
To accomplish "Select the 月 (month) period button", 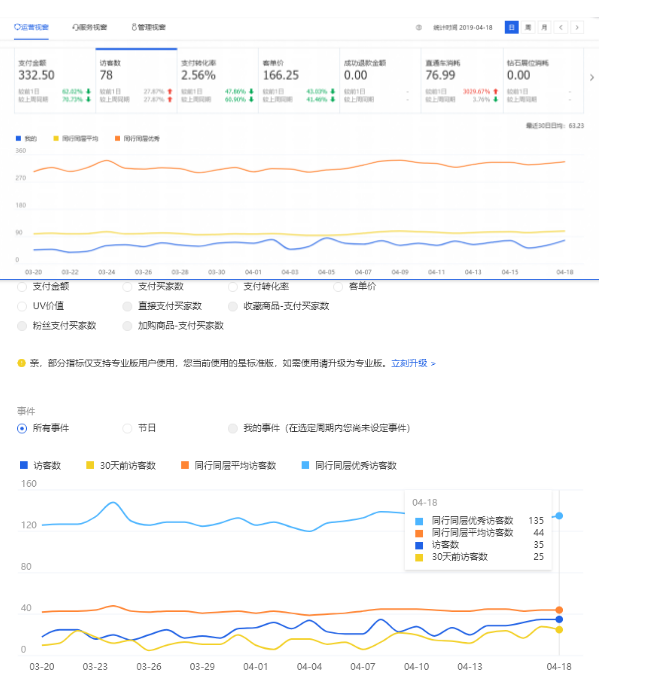I will point(544,27).
